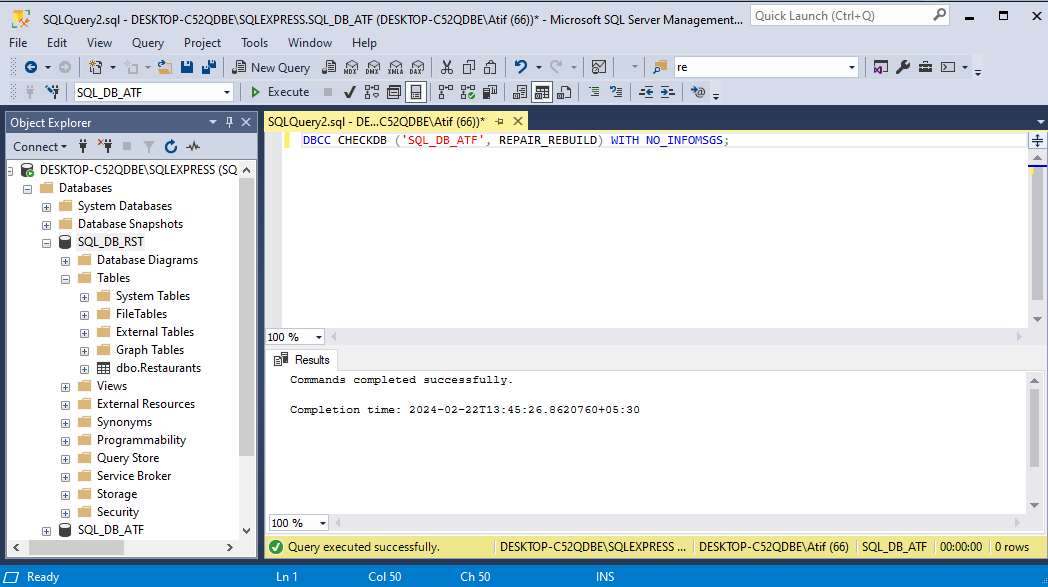Screen dimensions: 1048x587
Task: Click the Parse checkmark icon
Action: pyautogui.click(x=350, y=92)
